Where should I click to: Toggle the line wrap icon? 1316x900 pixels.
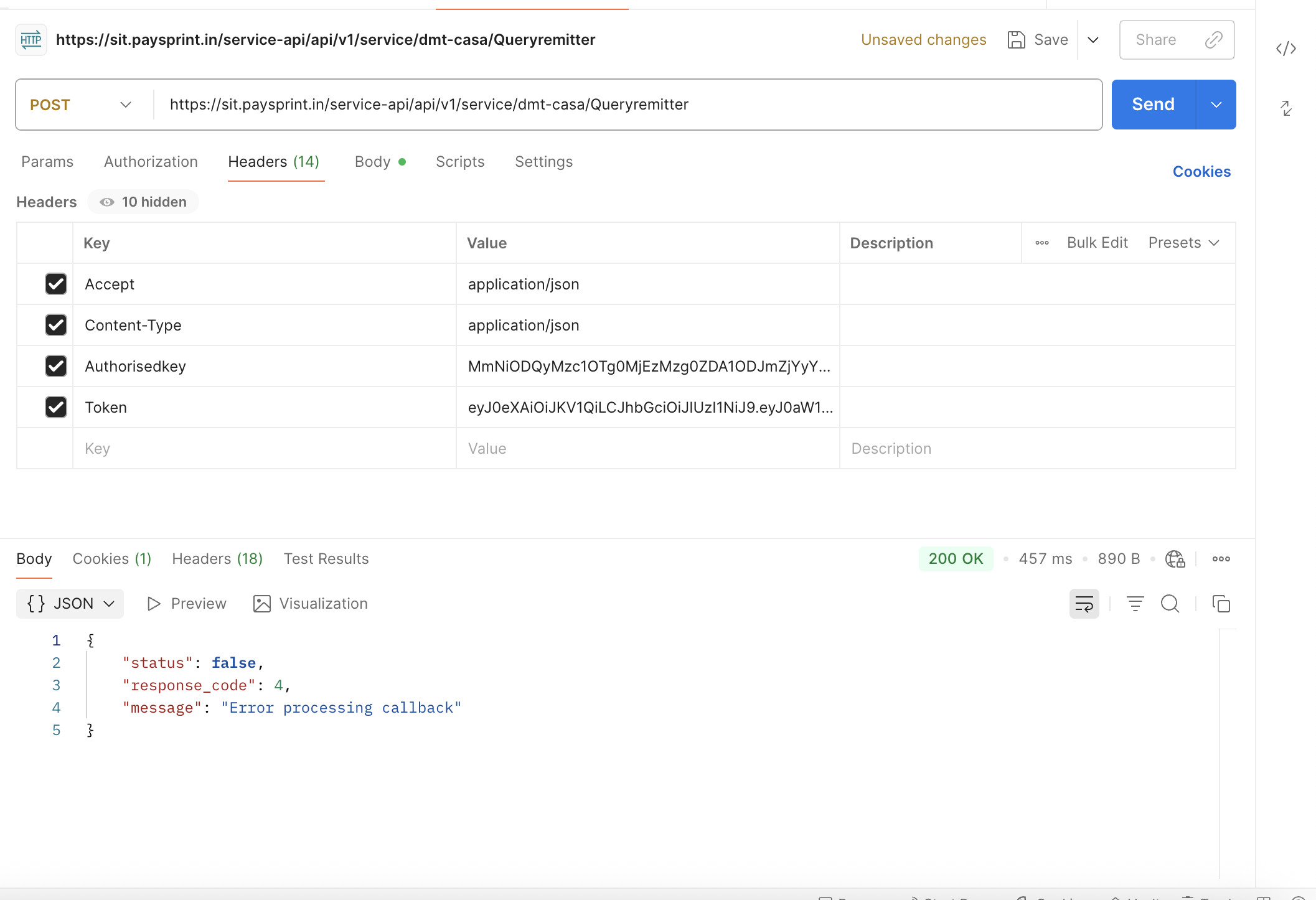point(1084,604)
